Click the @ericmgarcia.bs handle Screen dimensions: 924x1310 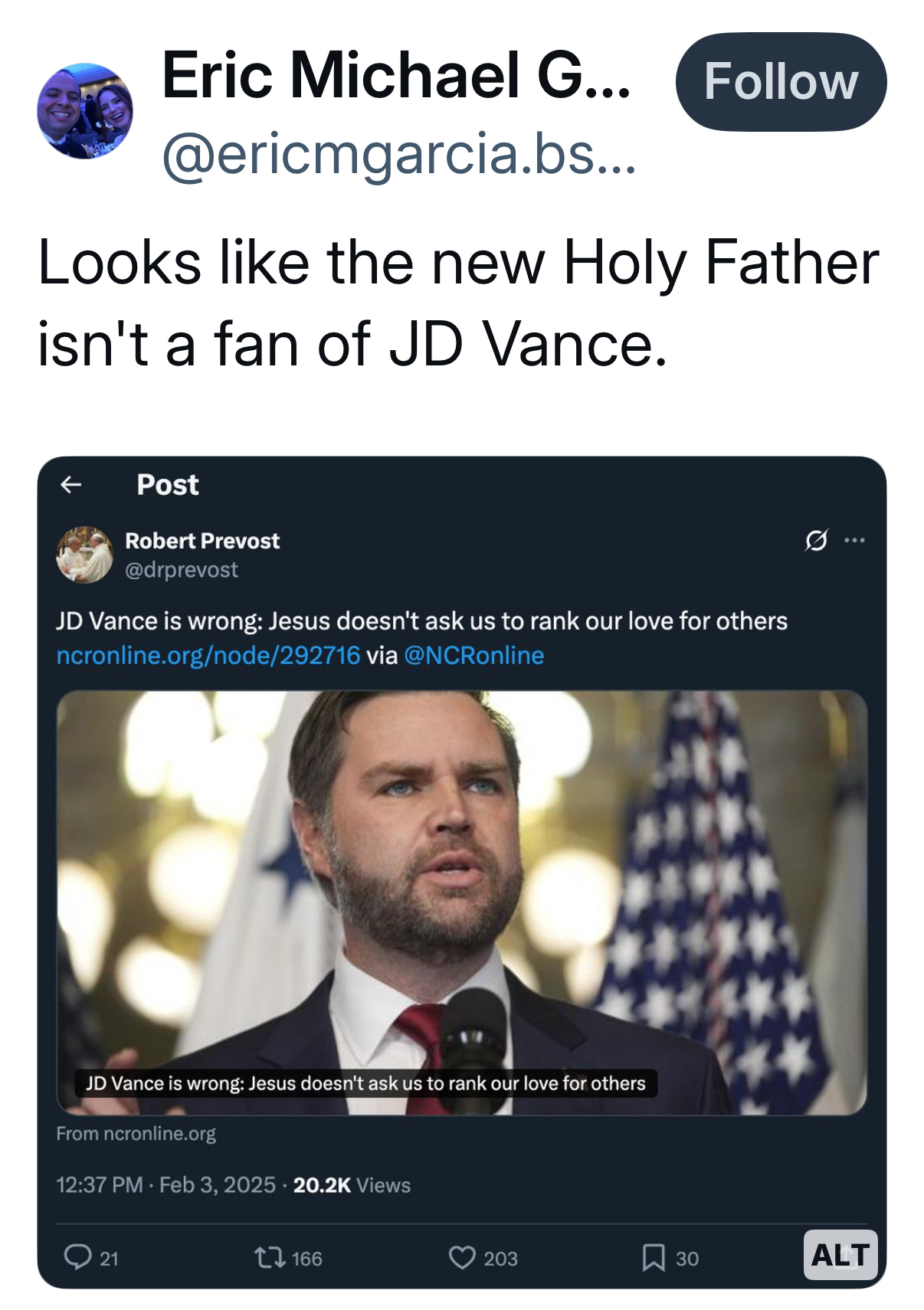[x=398, y=153]
